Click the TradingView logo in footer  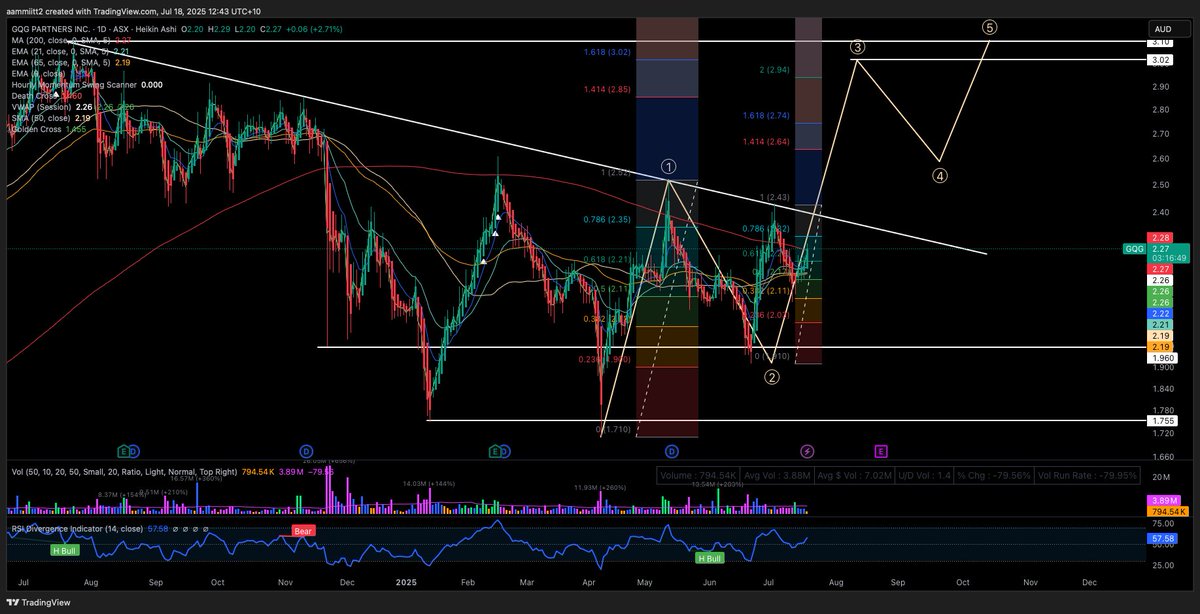pyautogui.click(x=40, y=602)
